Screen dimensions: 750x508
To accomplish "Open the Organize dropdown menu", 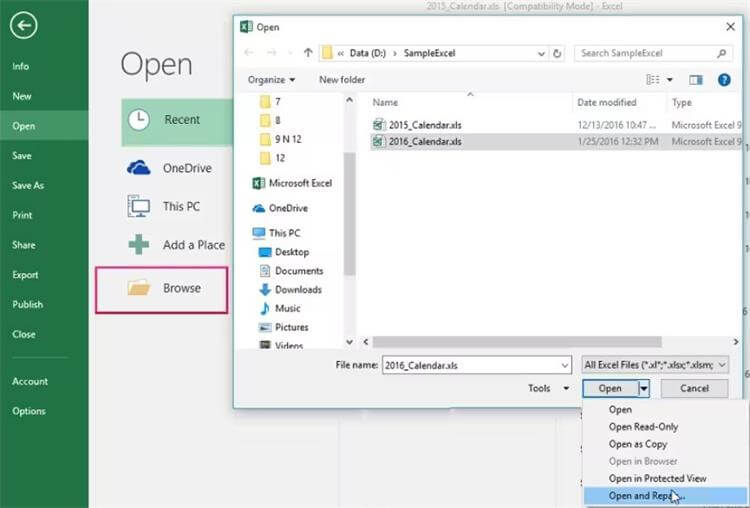I will click(x=271, y=80).
